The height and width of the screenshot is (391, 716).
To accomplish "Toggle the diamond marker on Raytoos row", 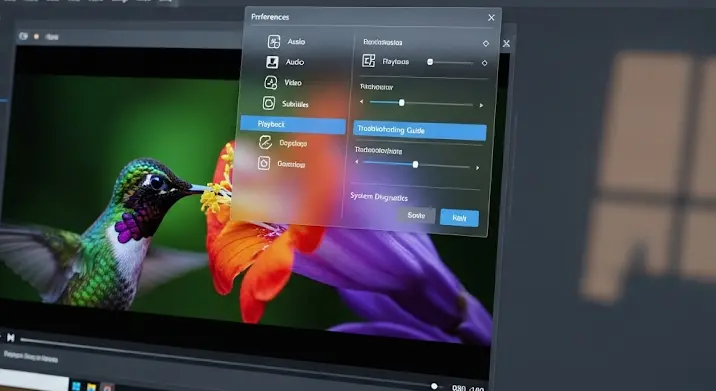I will [484, 63].
